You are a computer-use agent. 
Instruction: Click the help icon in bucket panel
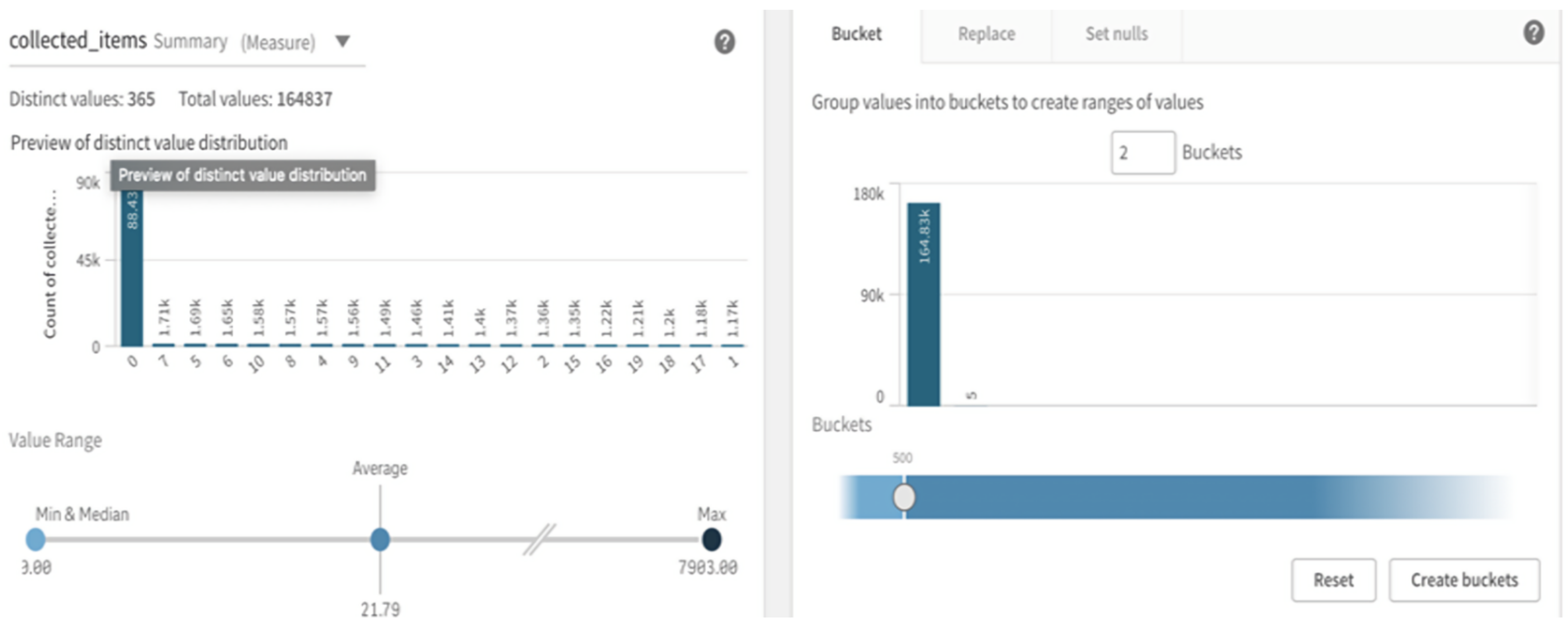1533,32
